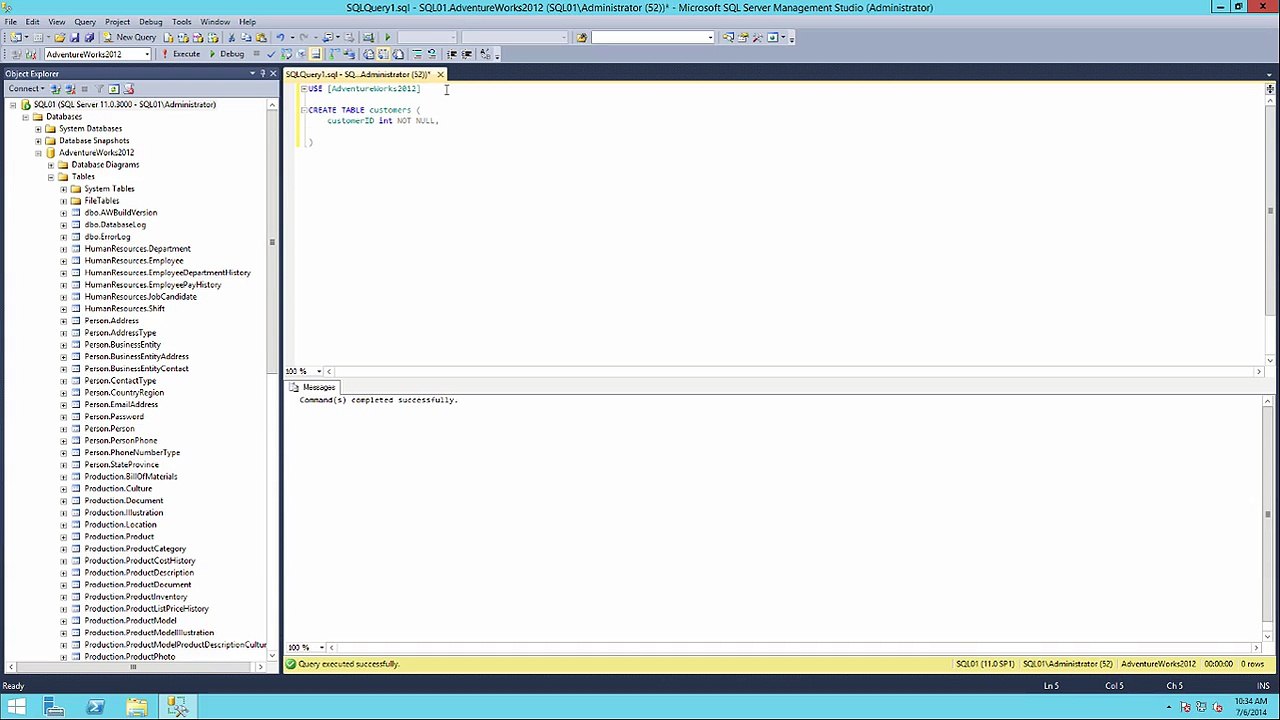This screenshot has height=720, width=1280.
Task: Click the Execute button
Action: click(x=181, y=54)
